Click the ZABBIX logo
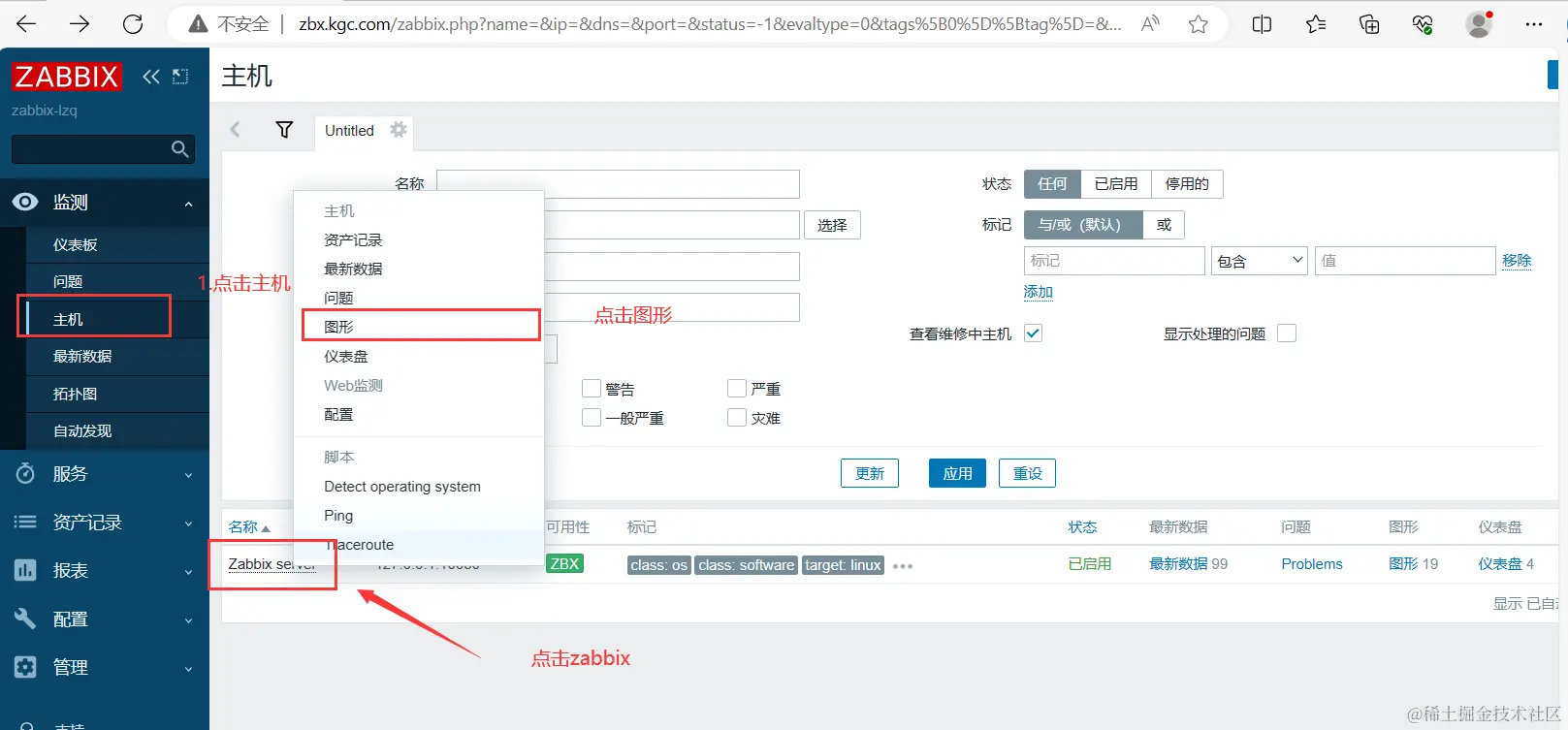Viewport: 1568px width, 730px height. tap(66, 77)
